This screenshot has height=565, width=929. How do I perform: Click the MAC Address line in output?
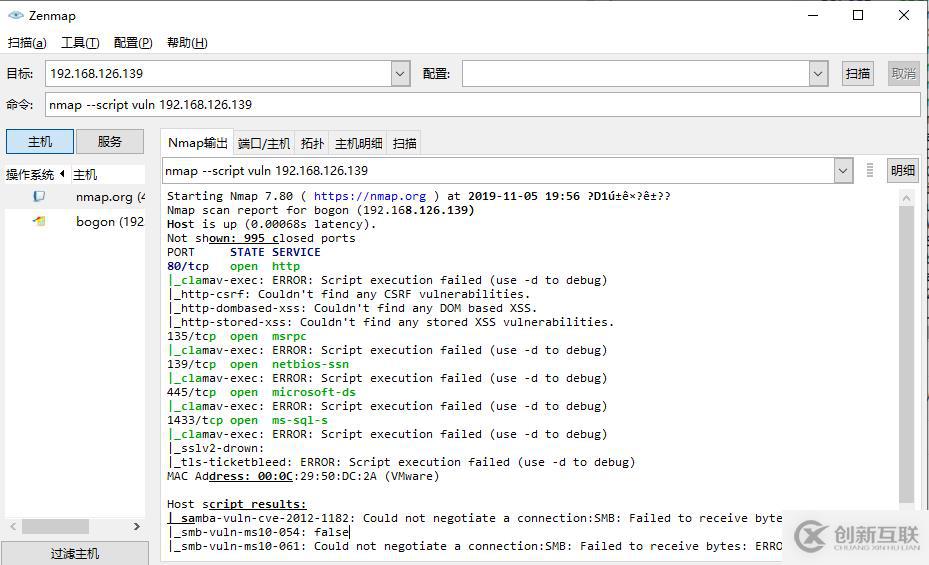click(x=303, y=476)
